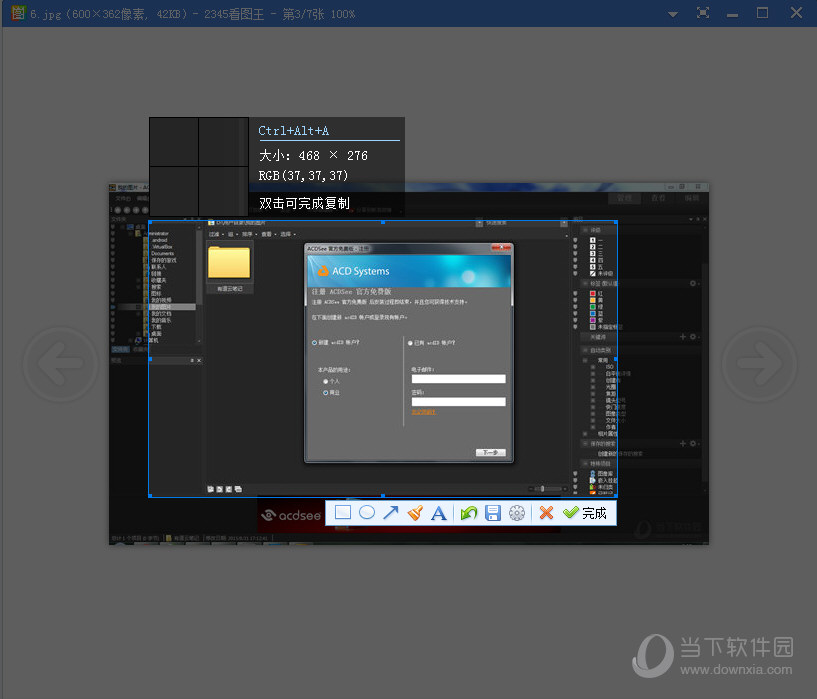Click the orange forgot-password link
This screenshot has height=699, width=817.
(424, 411)
